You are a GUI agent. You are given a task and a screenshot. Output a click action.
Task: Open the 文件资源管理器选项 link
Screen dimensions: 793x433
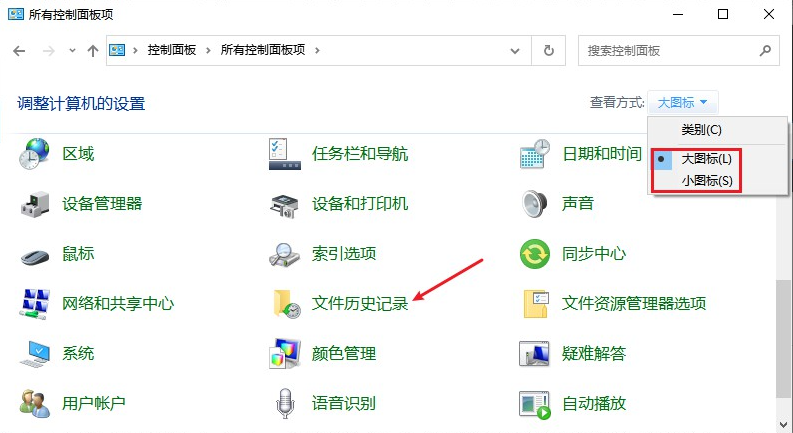click(634, 304)
